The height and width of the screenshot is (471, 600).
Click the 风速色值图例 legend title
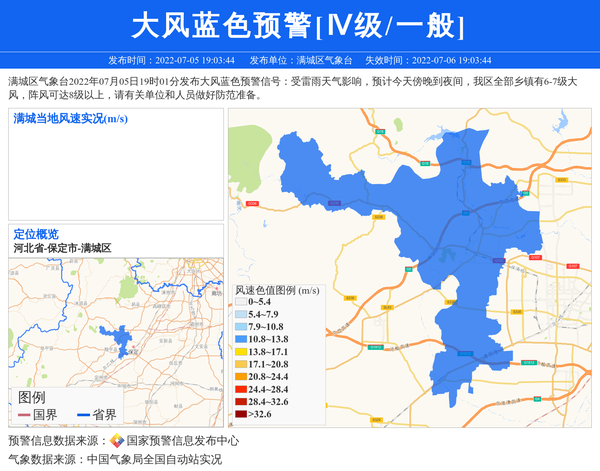coord(276,289)
